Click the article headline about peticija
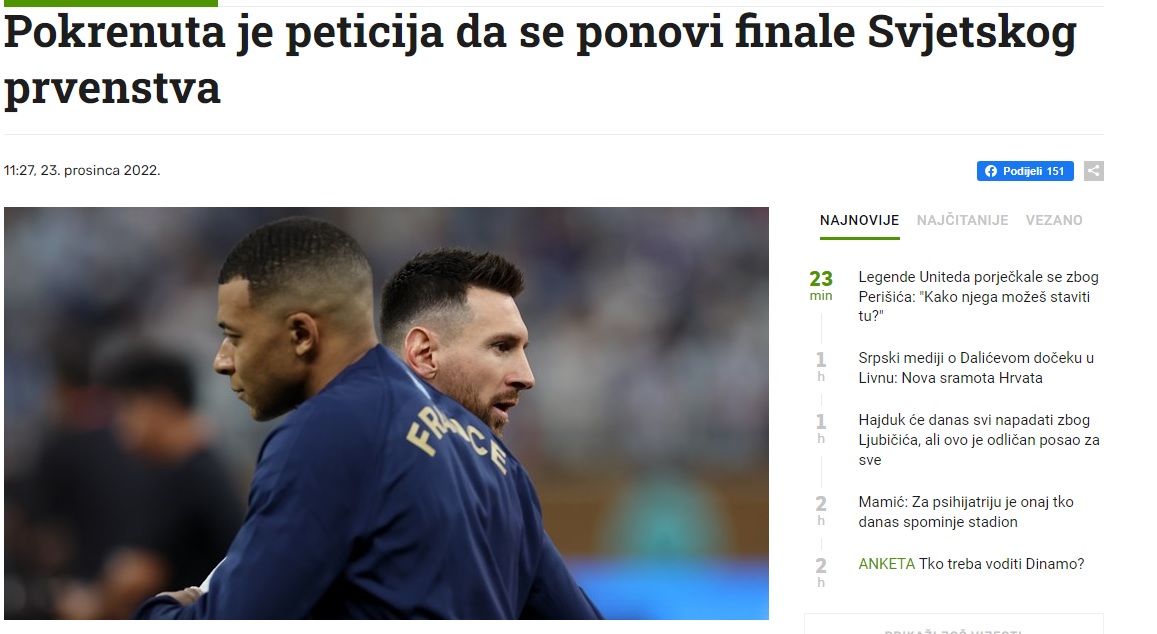This screenshot has width=1157, height=634. (x=540, y=60)
